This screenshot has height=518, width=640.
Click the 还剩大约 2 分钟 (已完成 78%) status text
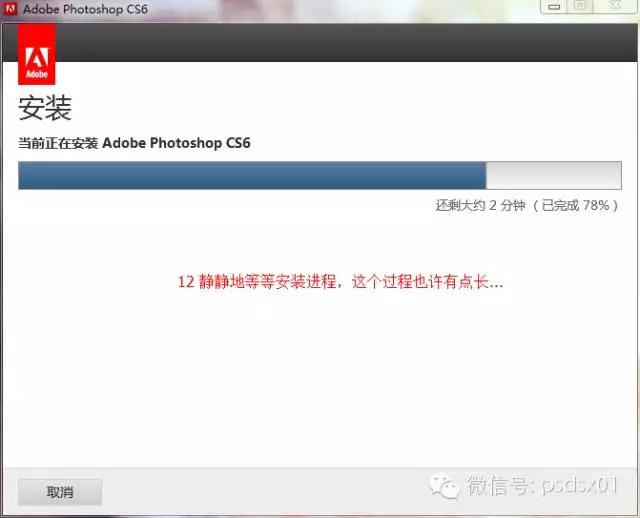[527, 205]
